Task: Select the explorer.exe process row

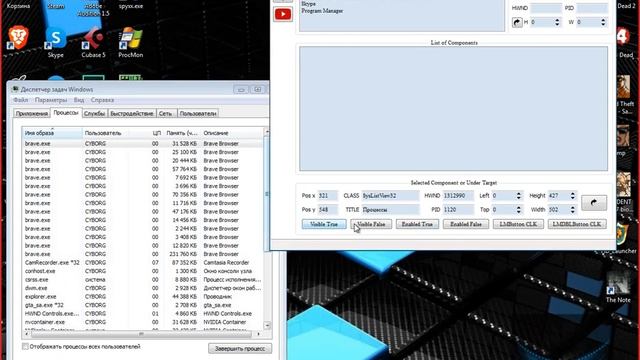Action: (143, 297)
